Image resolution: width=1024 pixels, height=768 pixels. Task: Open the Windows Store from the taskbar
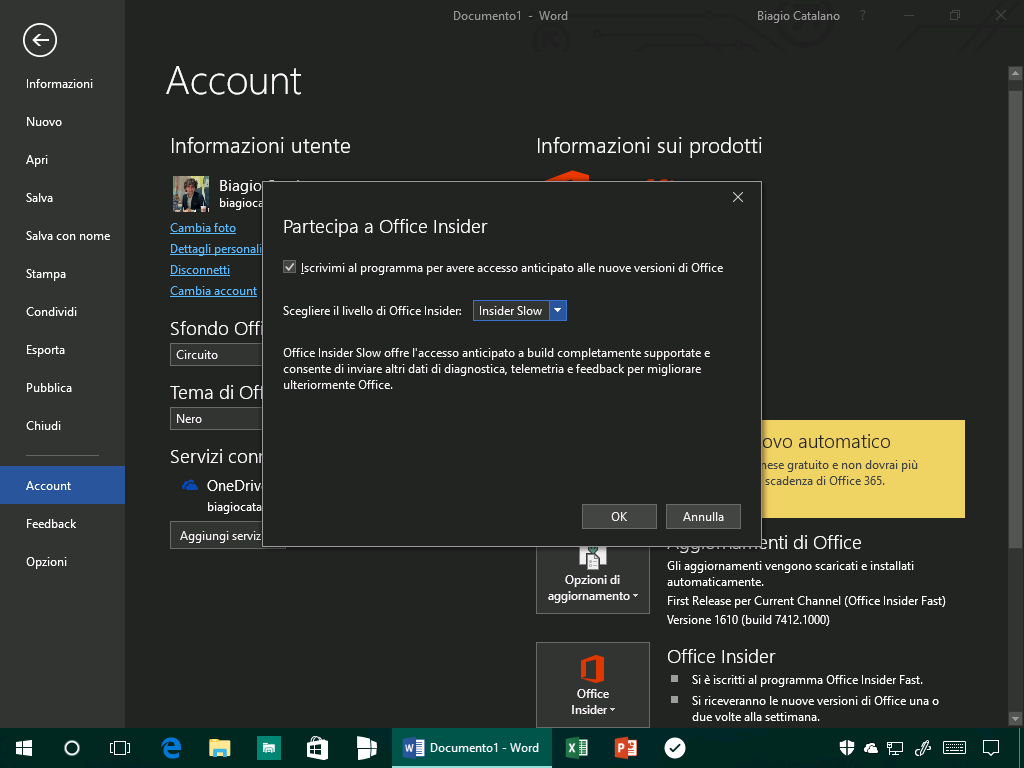[317, 748]
